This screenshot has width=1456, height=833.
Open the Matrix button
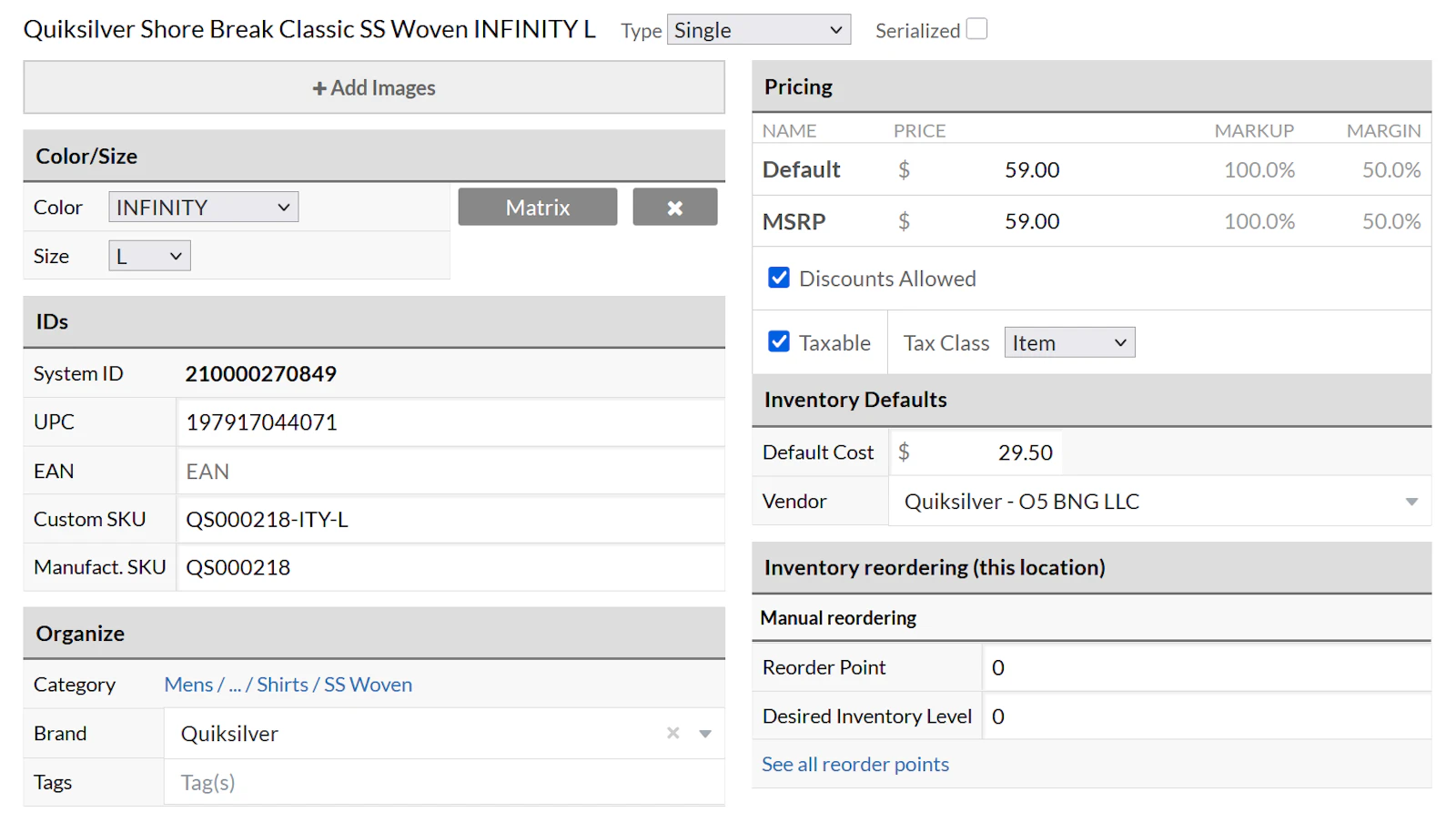tap(538, 208)
